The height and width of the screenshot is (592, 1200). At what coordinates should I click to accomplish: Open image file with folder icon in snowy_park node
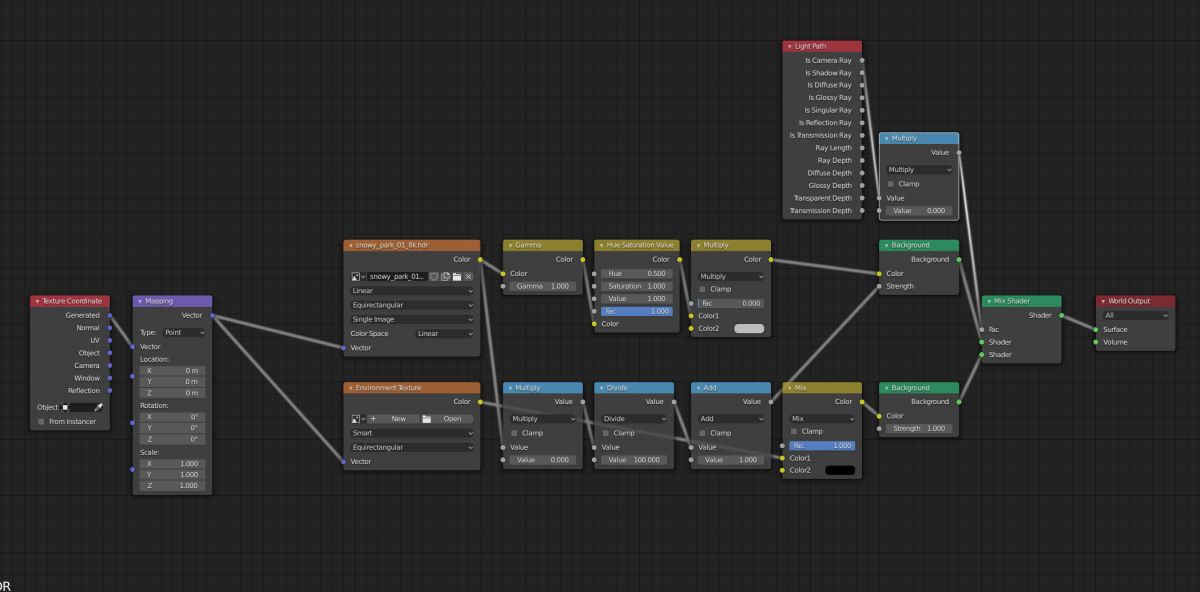(x=457, y=276)
